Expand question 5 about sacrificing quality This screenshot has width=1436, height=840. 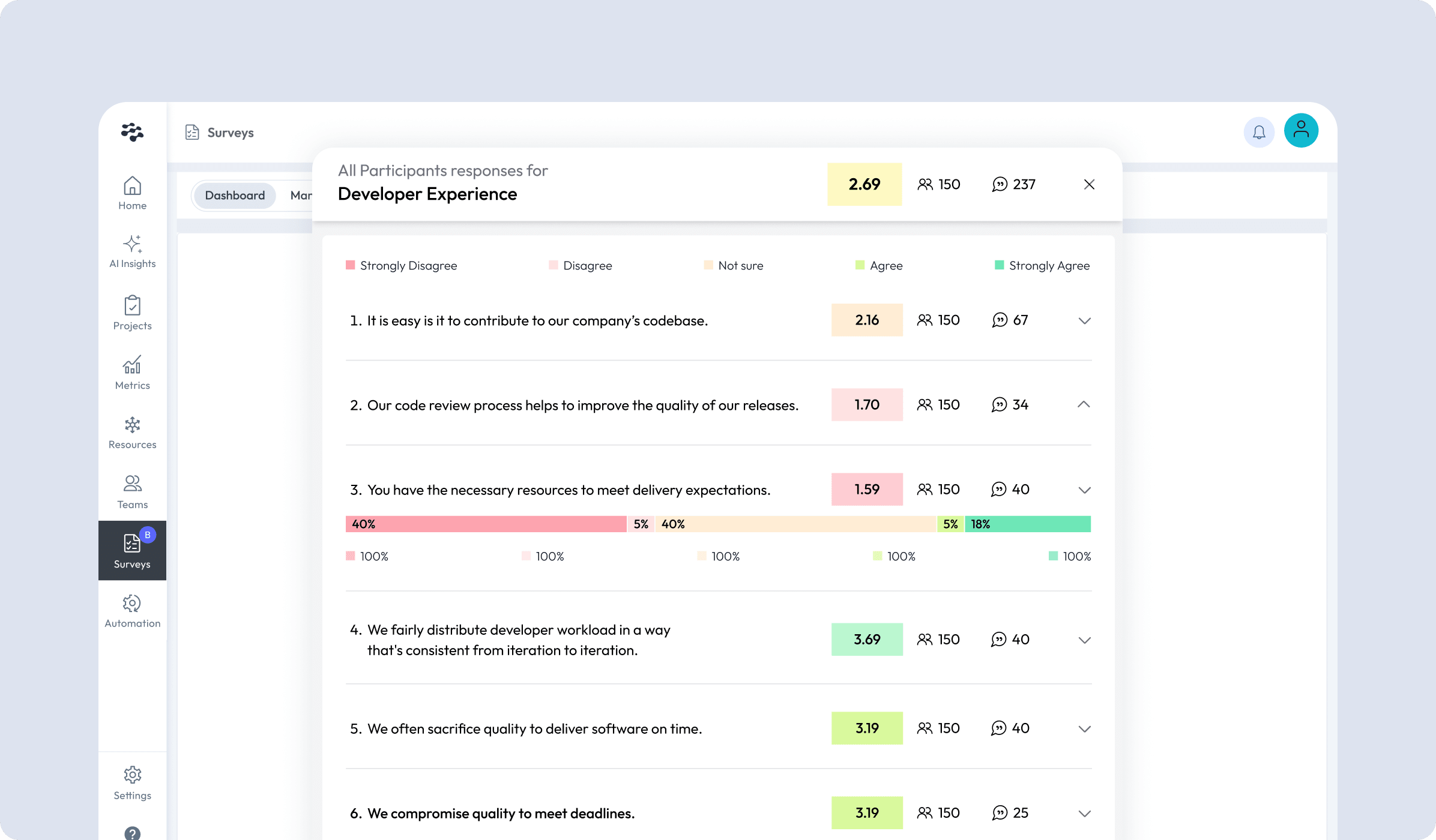(x=1084, y=729)
